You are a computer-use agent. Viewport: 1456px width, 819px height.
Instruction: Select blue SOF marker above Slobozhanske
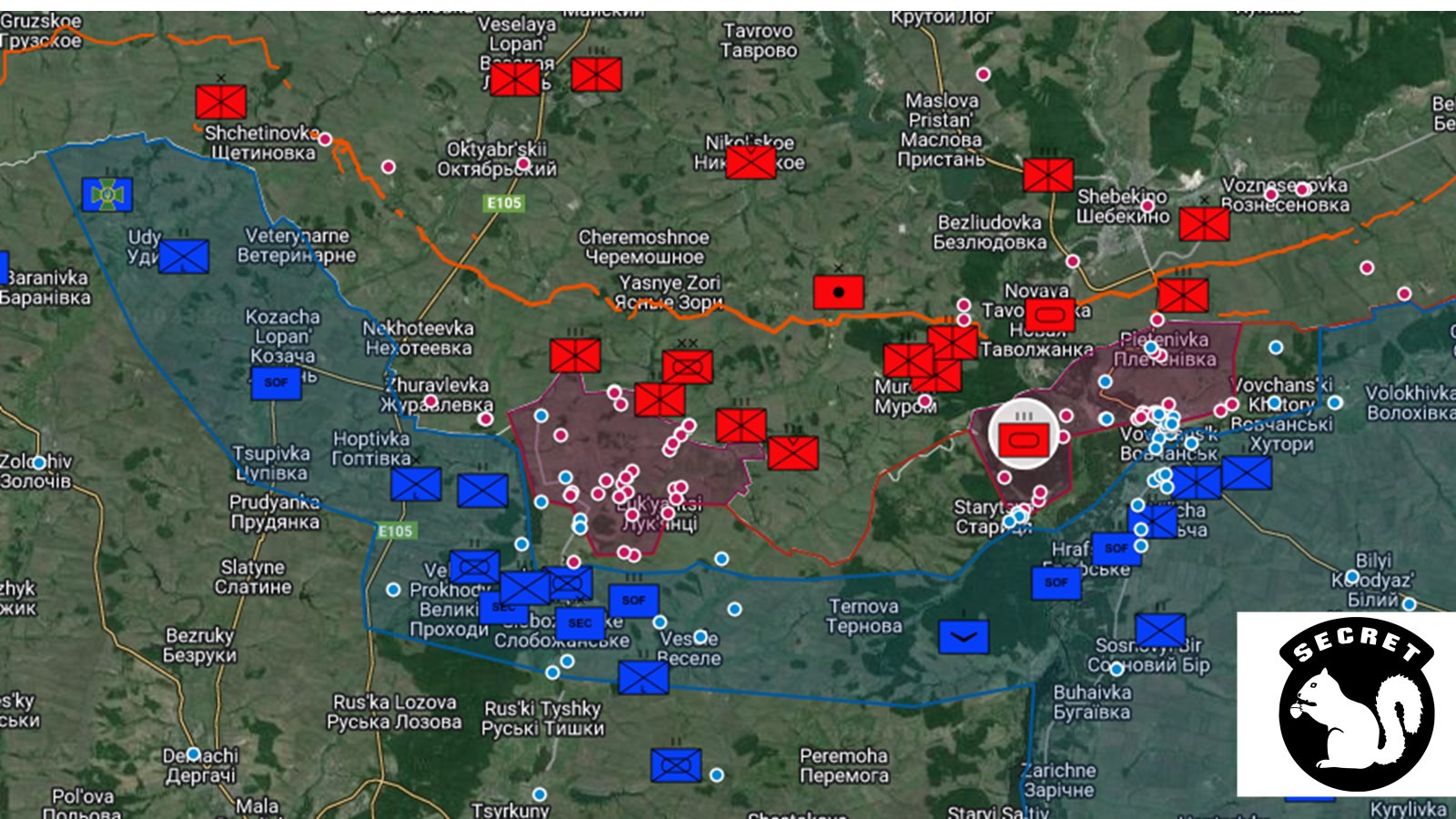pyautogui.click(x=634, y=601)
